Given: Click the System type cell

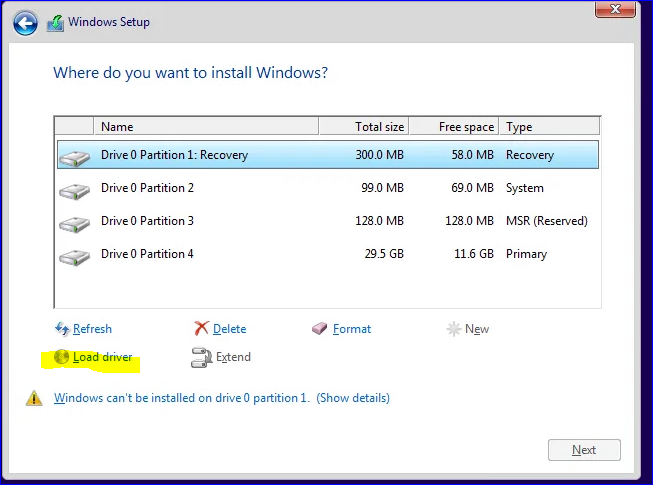Looking at the screenshot, I should [525, 188].
